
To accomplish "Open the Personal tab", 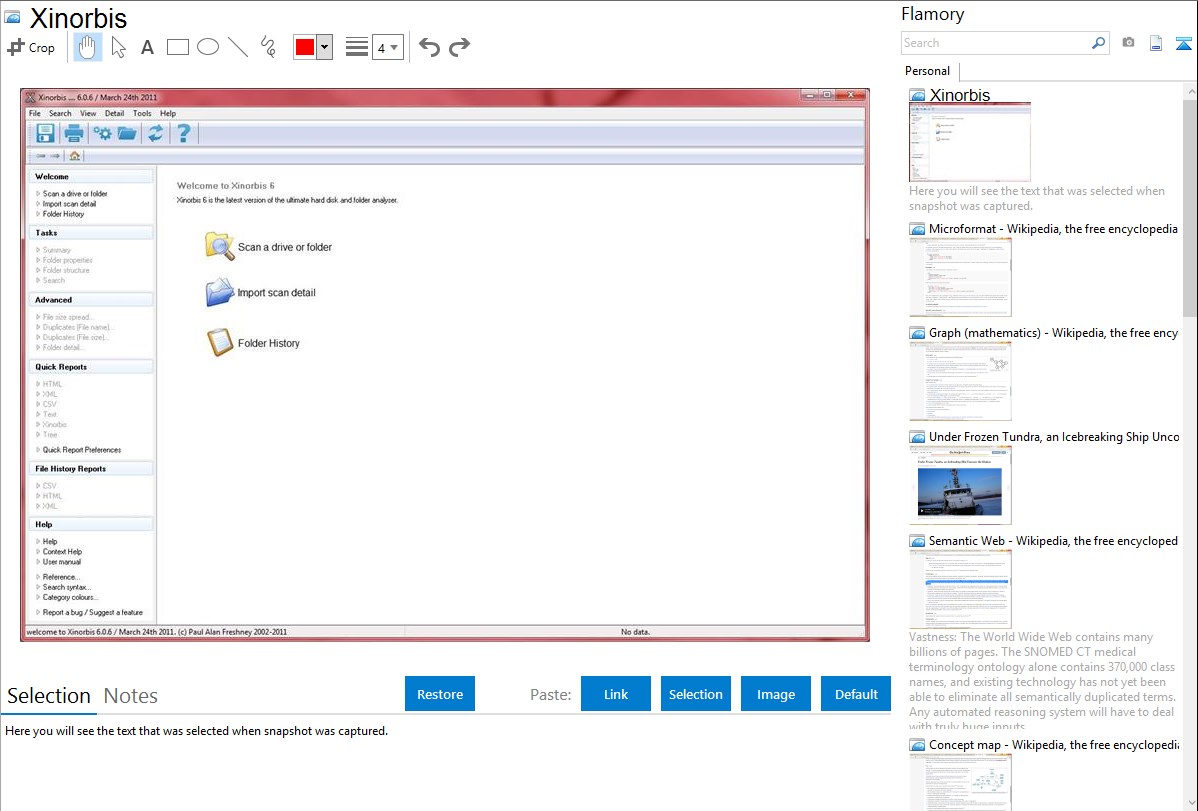I will point(927,71).
